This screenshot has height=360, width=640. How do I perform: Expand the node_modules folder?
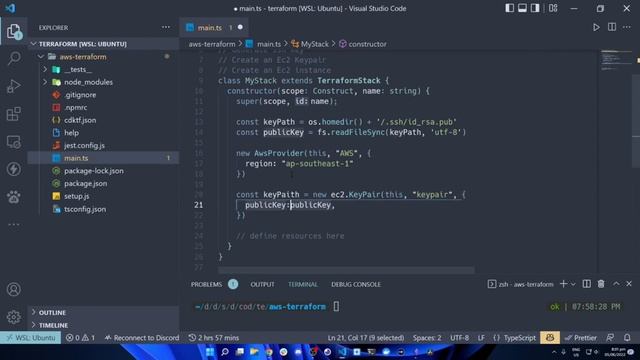(x=104, y=82)
